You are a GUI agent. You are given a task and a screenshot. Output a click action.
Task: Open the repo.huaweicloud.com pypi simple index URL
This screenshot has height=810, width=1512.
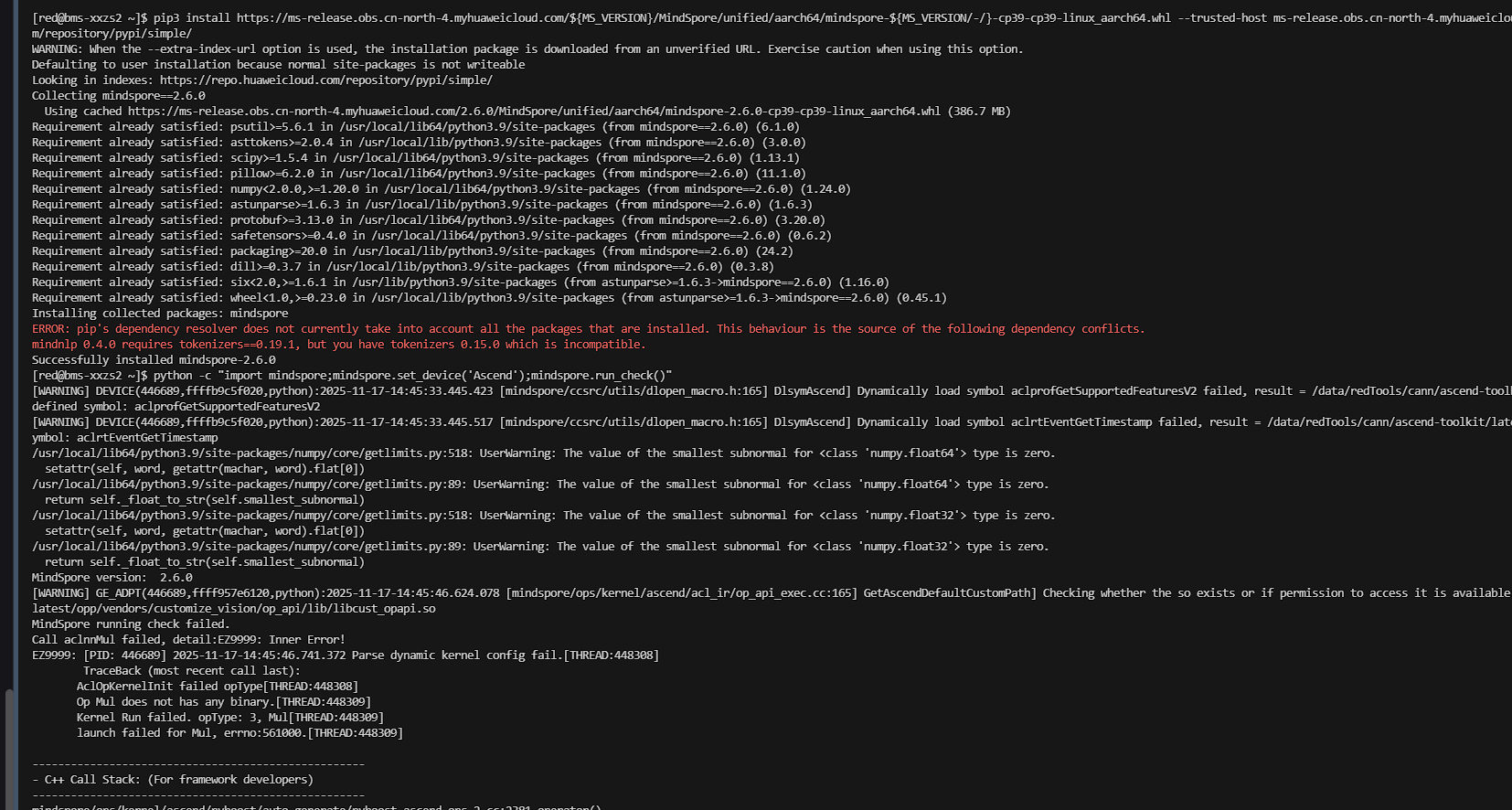tap(325, 80)
